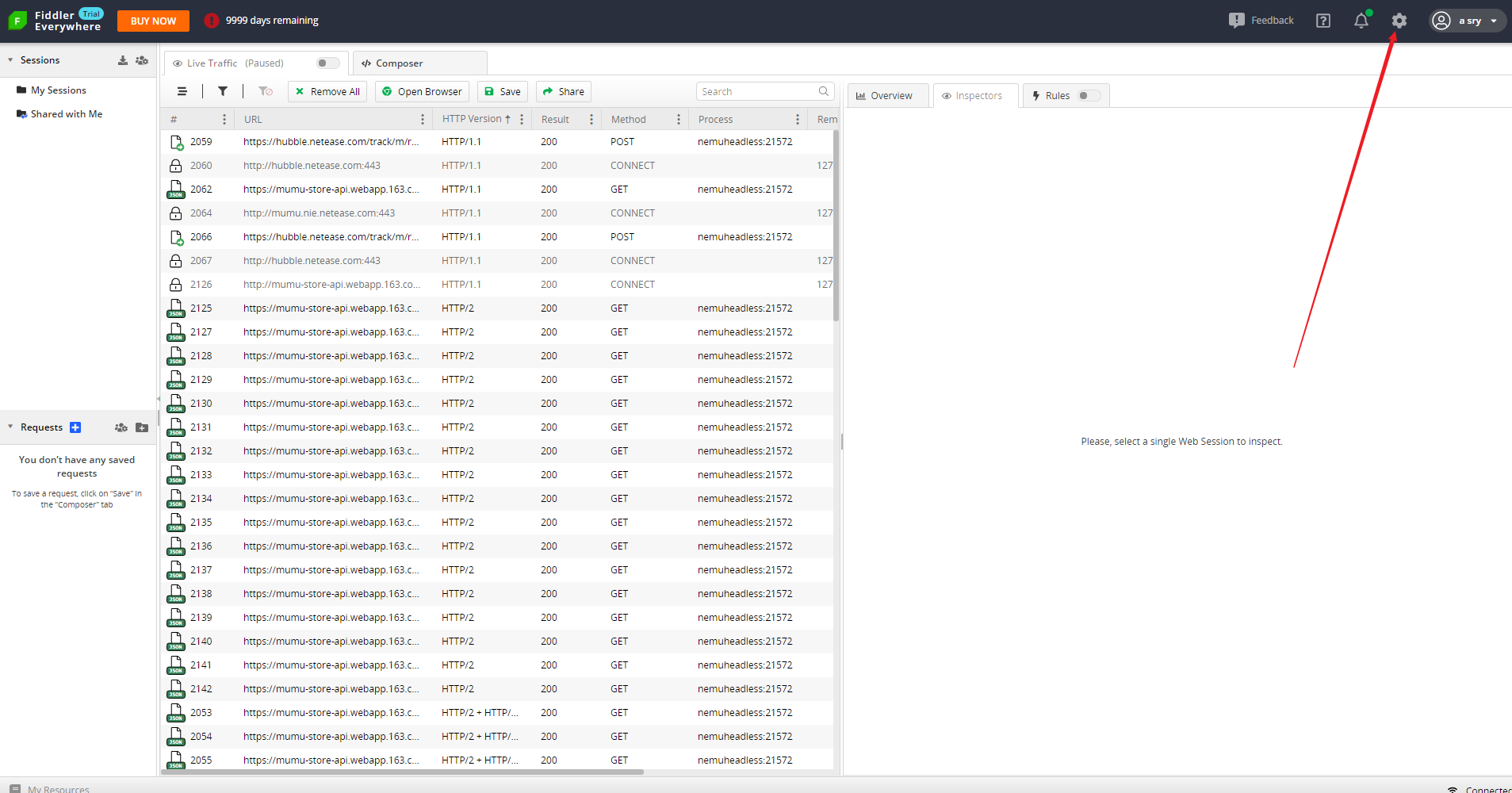Click the import sessions icon
Viewport: 1512px width, 793px height.
click(x=123, y=60)
